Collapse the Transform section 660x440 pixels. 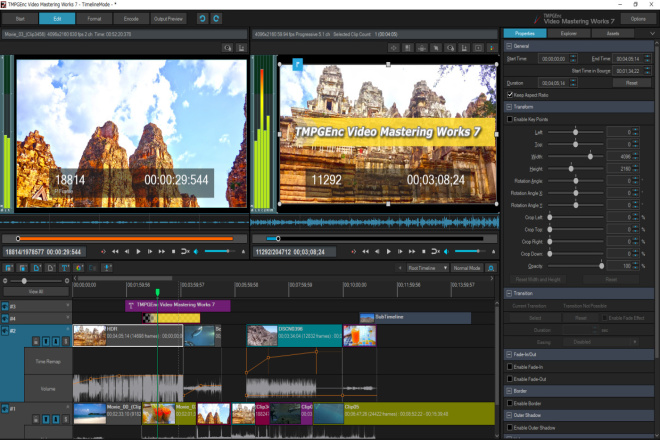(509, 107)
